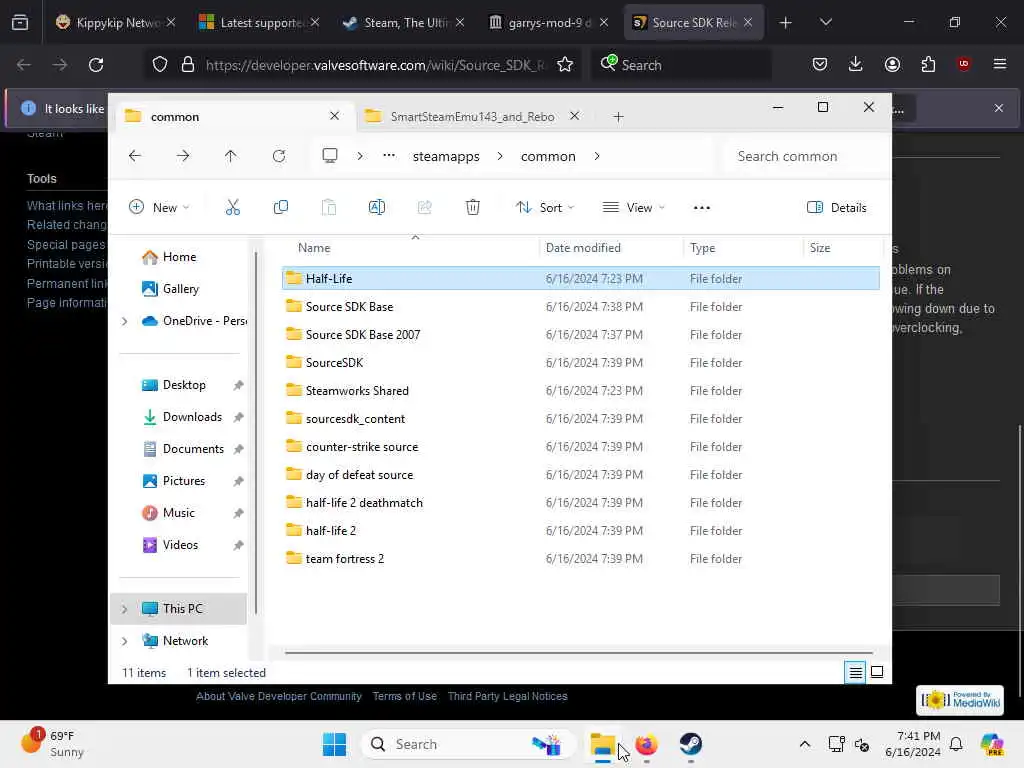
Task: Expand the This PC tree node
Action: 124,609
